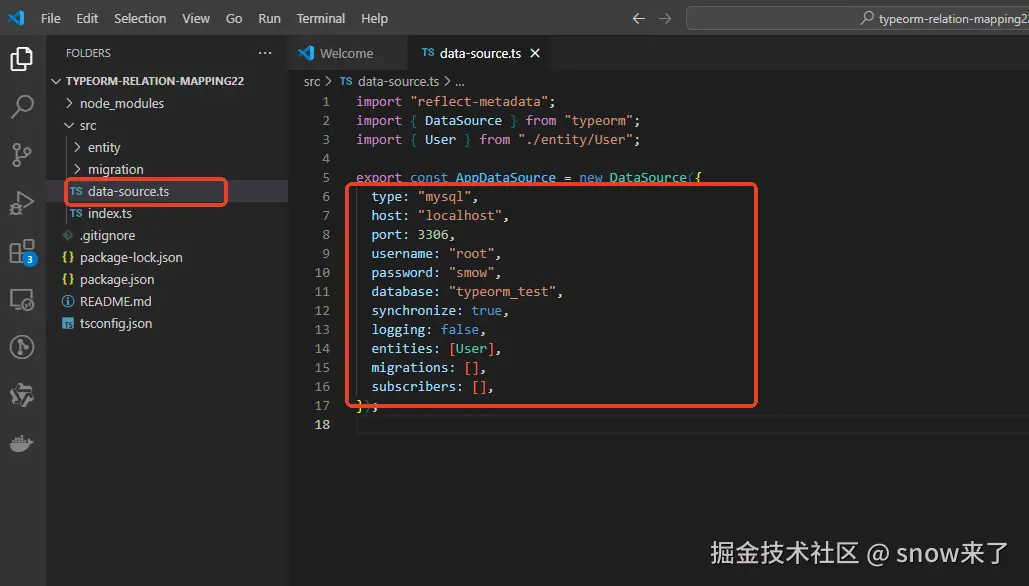
Task: Close the data-source.ts tab
Action: [x=535, y=53]
